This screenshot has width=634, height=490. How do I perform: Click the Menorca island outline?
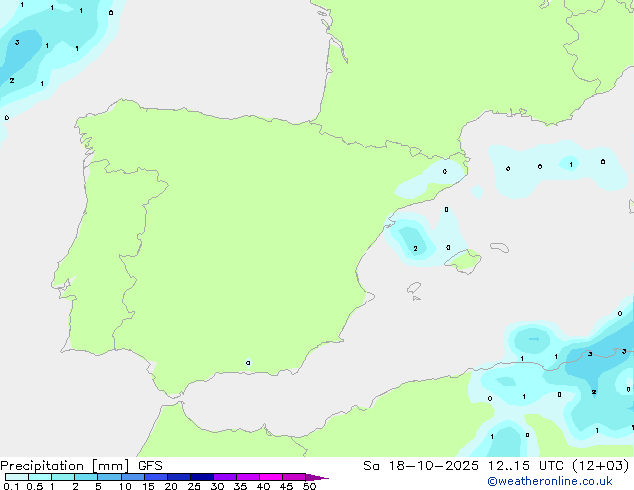[499, 247]
